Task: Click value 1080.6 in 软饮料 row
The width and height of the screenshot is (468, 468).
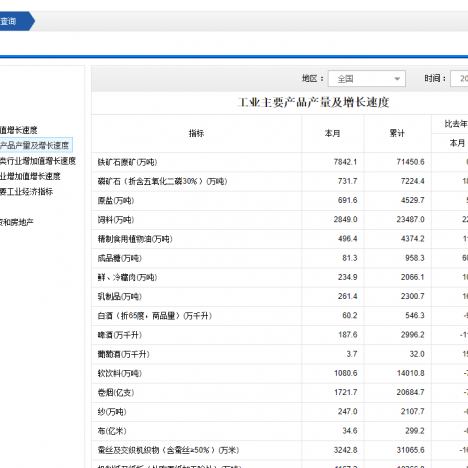Action: [345, 373]
